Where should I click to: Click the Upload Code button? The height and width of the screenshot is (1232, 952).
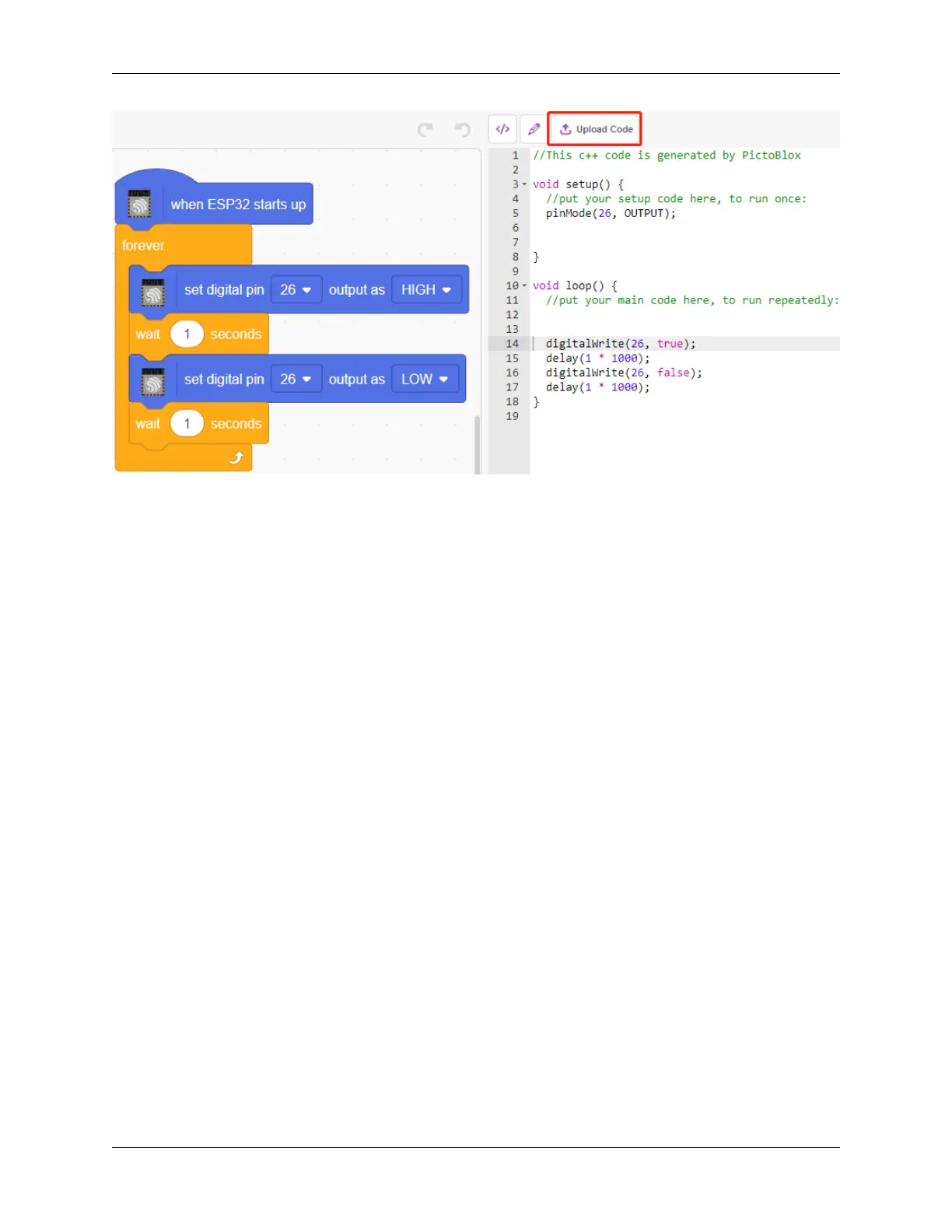click(595, 129)
